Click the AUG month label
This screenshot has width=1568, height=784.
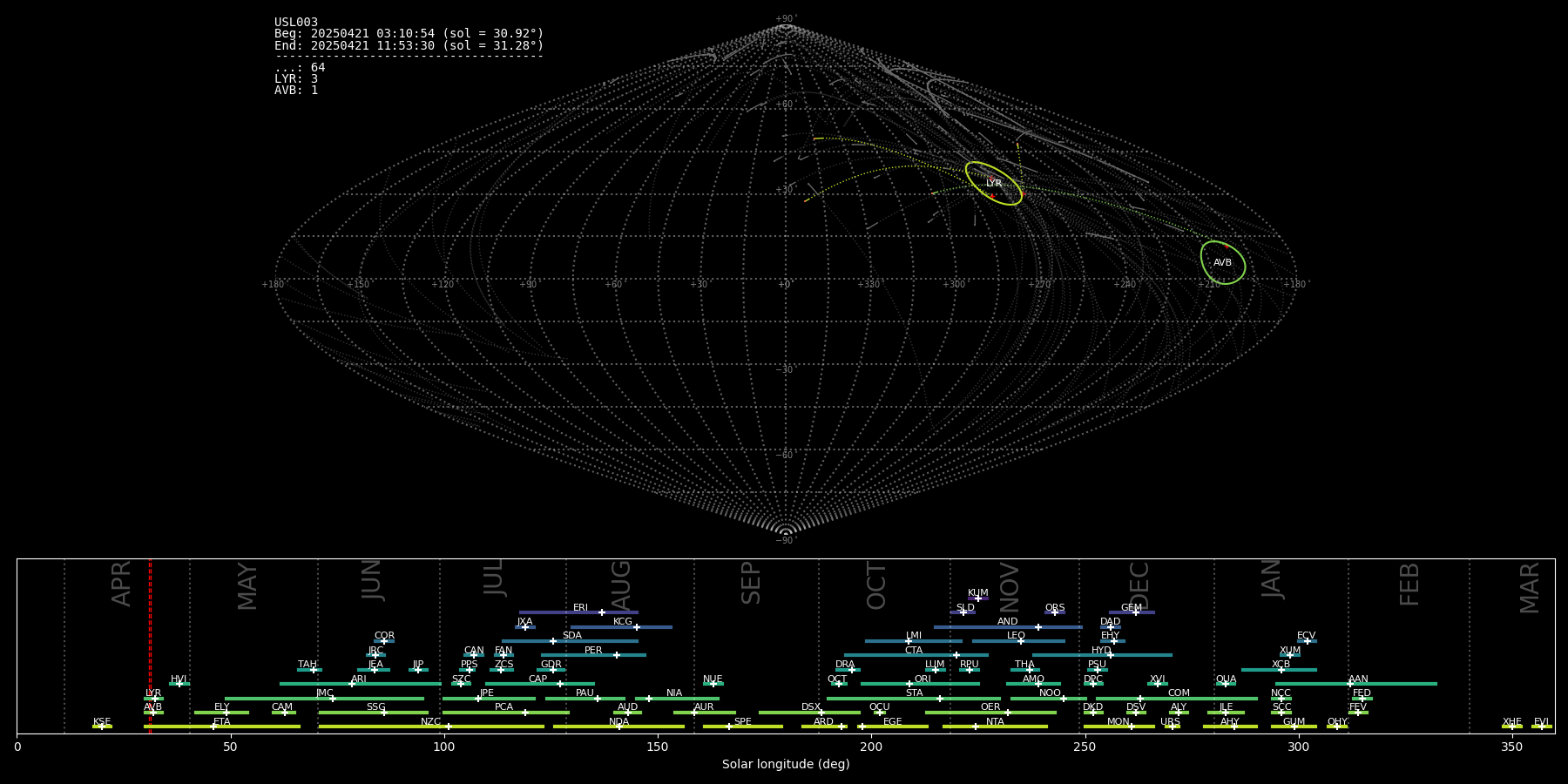[621, 585]
